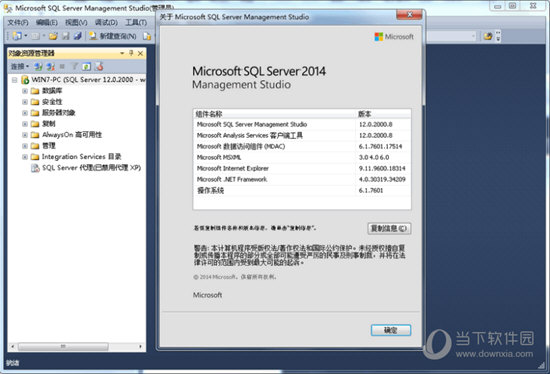Select the Microsoft SQL Server Management Studio row
The image size is (550, 374).
[x=302, y=125]
